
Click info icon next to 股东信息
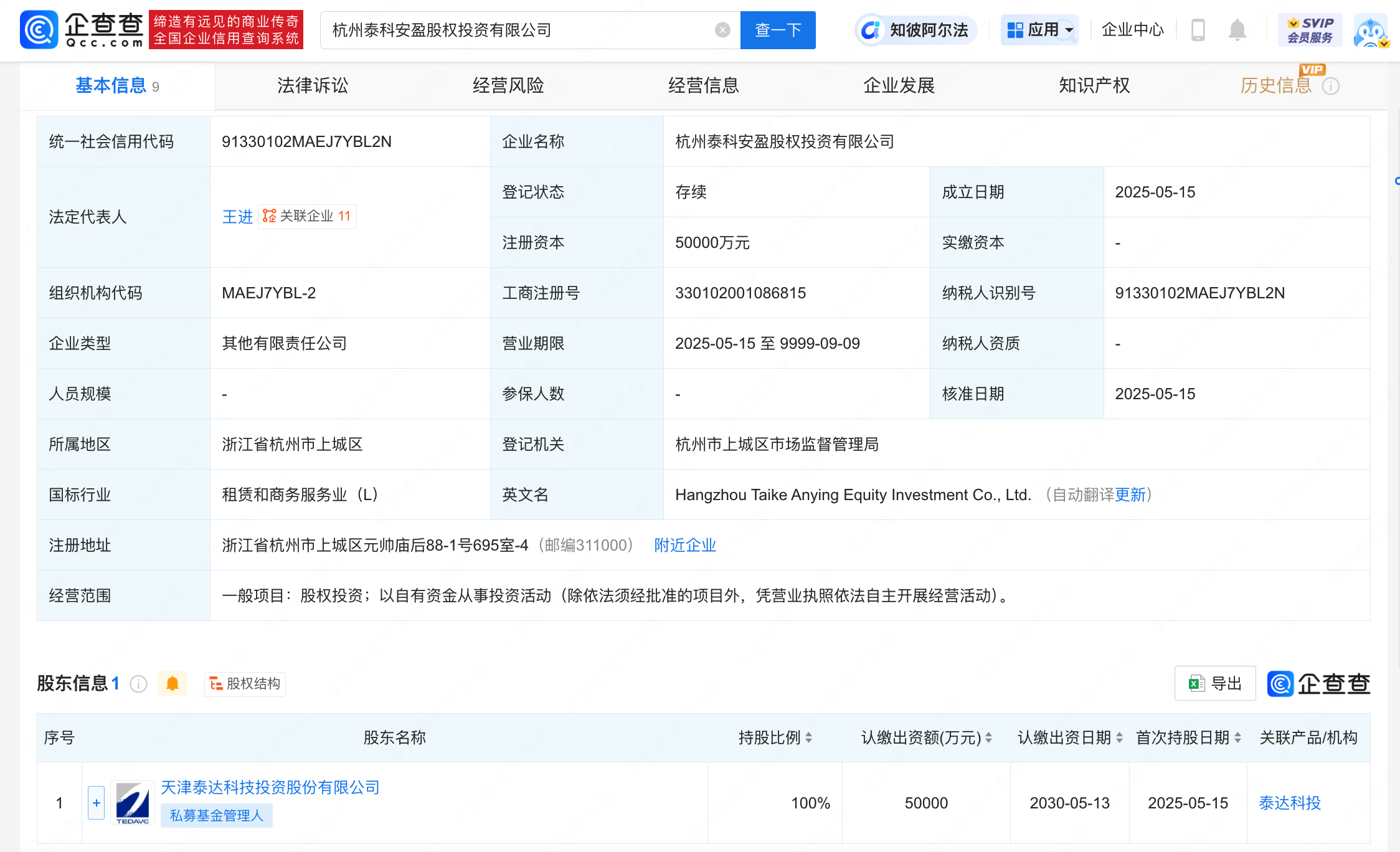[138, 684]
